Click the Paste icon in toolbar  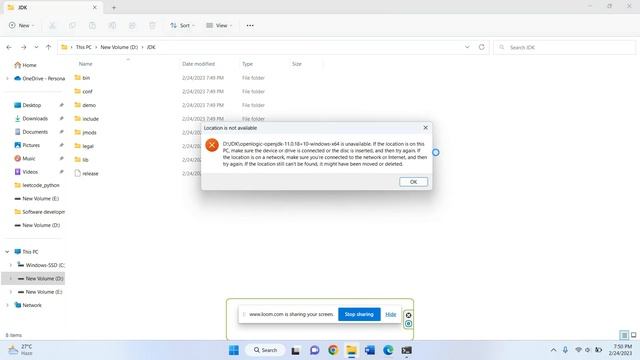pyautogui.click(x=92, y=26)
